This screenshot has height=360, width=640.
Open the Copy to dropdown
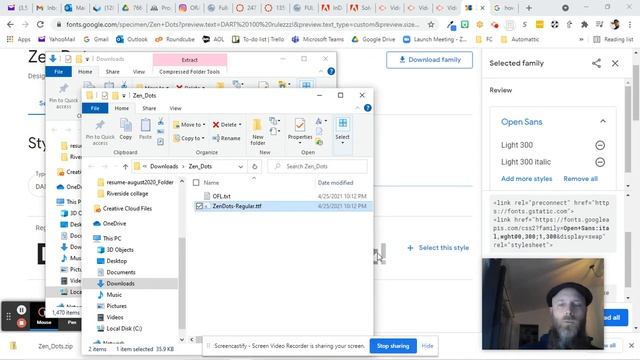pos(188,138)
